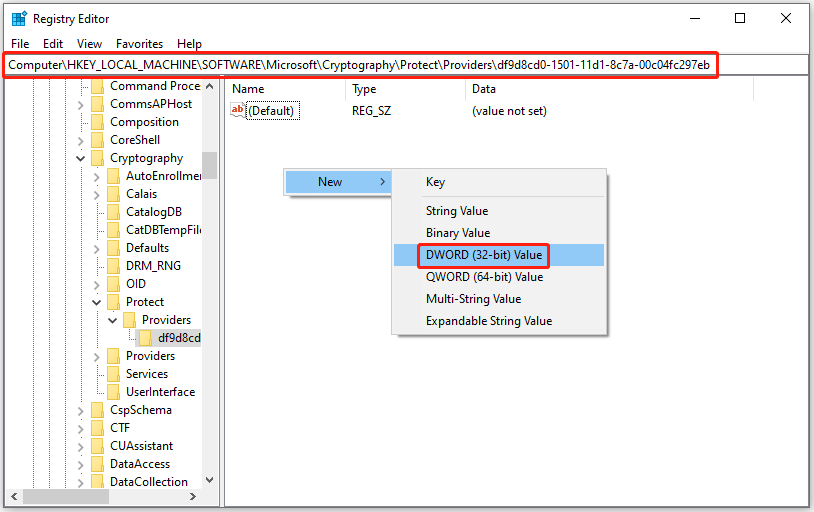Choose Multi-String Value from the submenu
Viewport: 814px width, 512px height.
point(499,299)
